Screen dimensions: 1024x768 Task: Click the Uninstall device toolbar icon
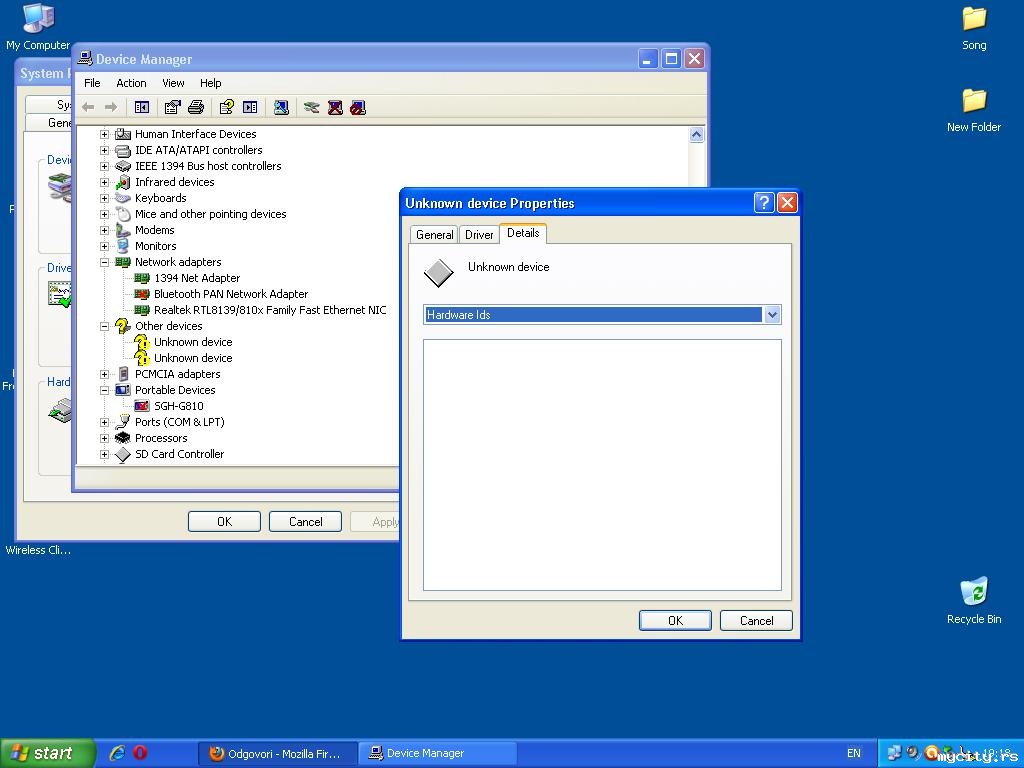tap(335, 107)
